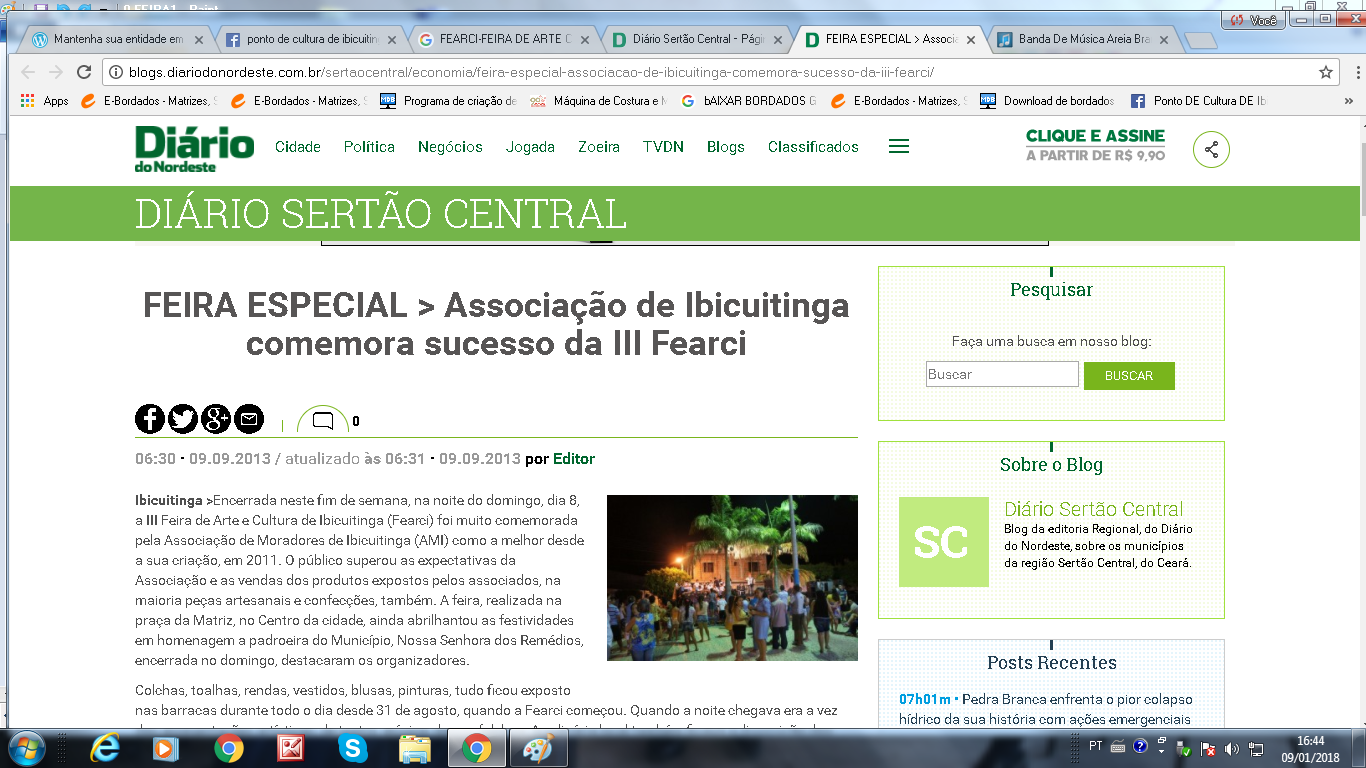The image size is (1366, 768).
Task: Reload the page
Action: (84, 72)
